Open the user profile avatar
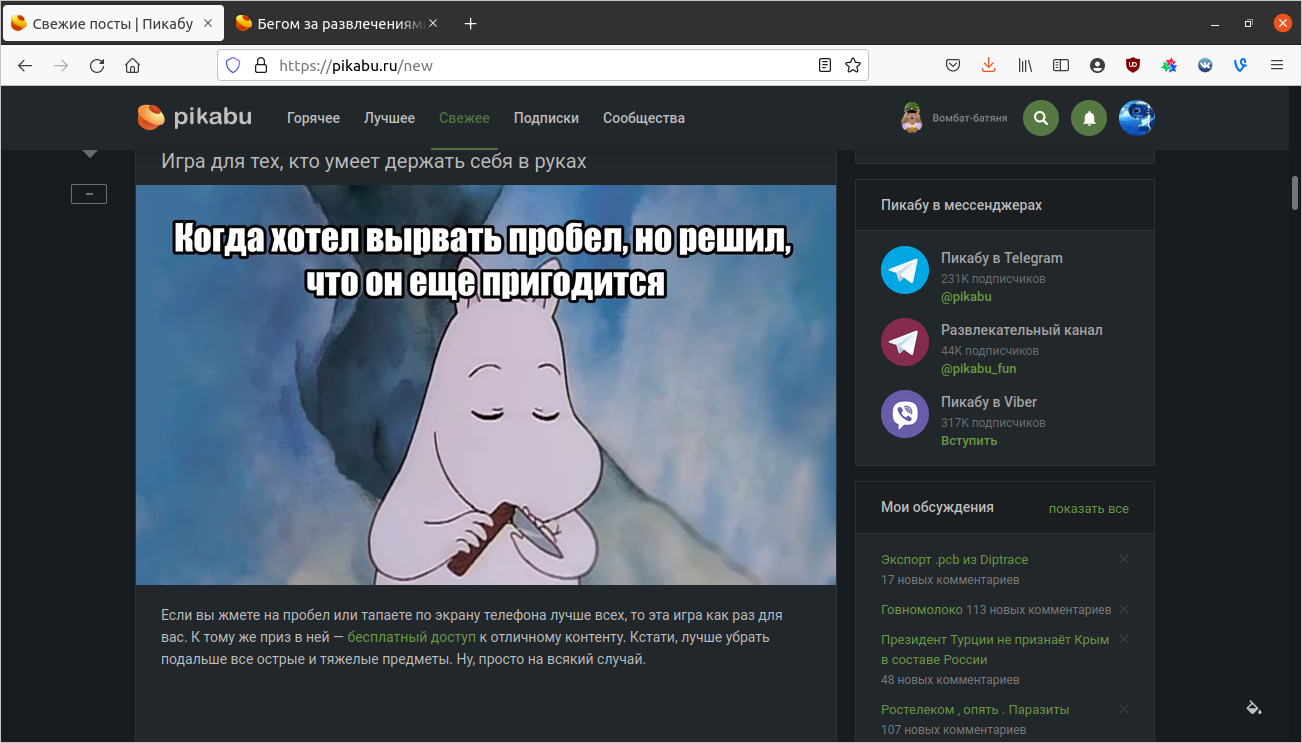Screen dimensions: 1302x743 click(x=1137, y=118)
